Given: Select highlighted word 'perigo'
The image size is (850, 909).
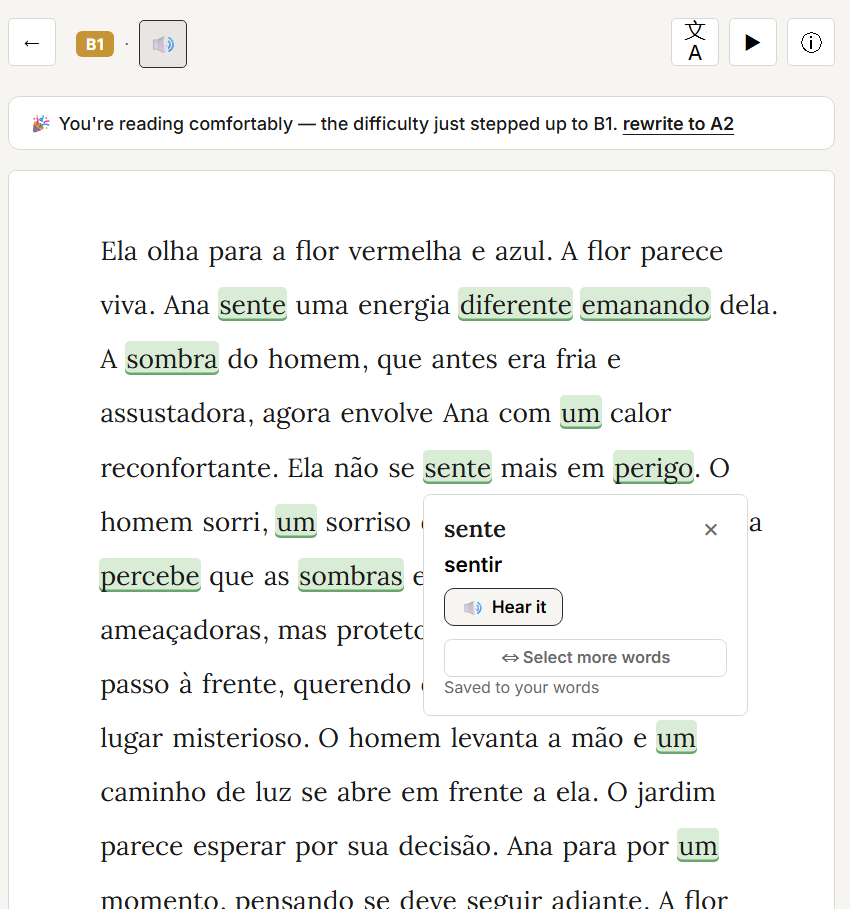Looking at the screenshot, I should (x=653, y=467).
